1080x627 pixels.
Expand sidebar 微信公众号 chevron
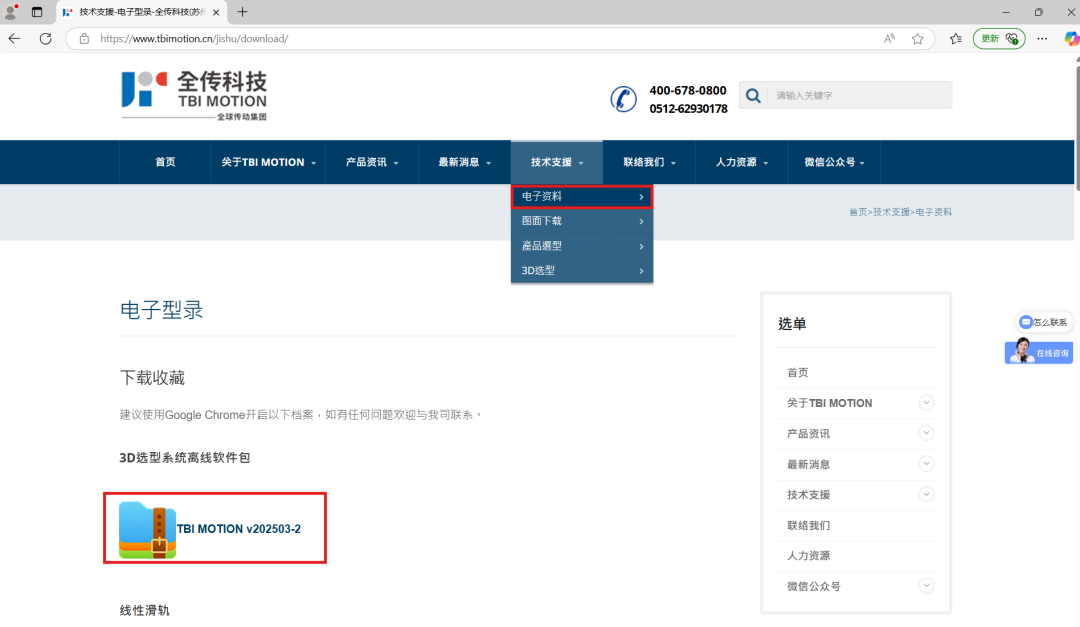click(926, 586)
